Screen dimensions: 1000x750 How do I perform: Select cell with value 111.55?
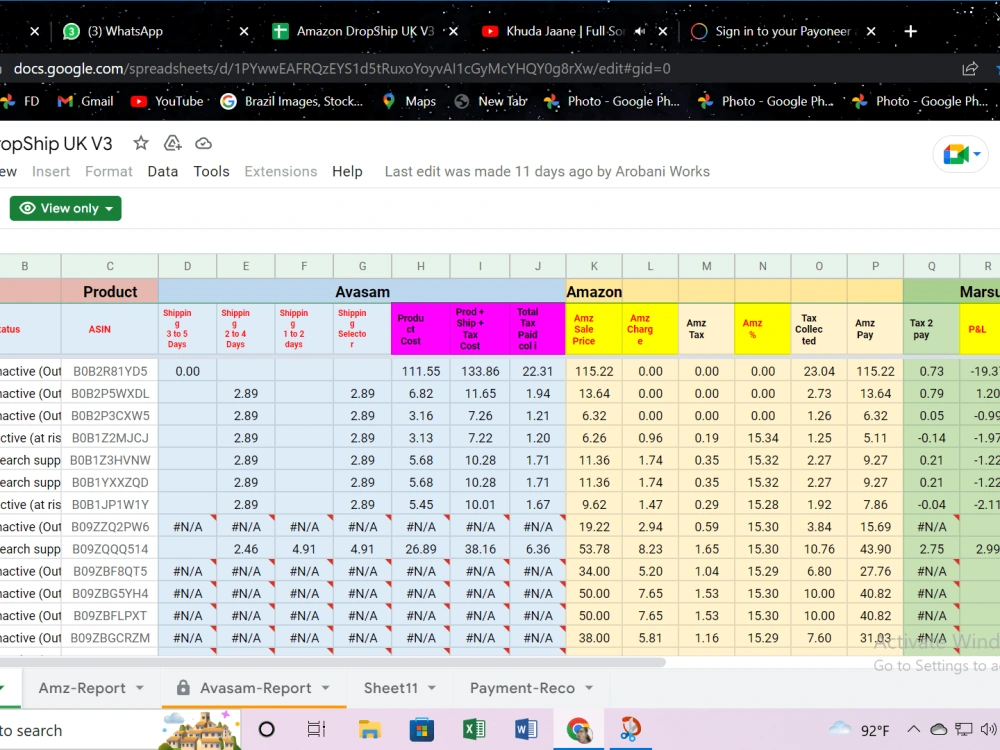(421, 371)
